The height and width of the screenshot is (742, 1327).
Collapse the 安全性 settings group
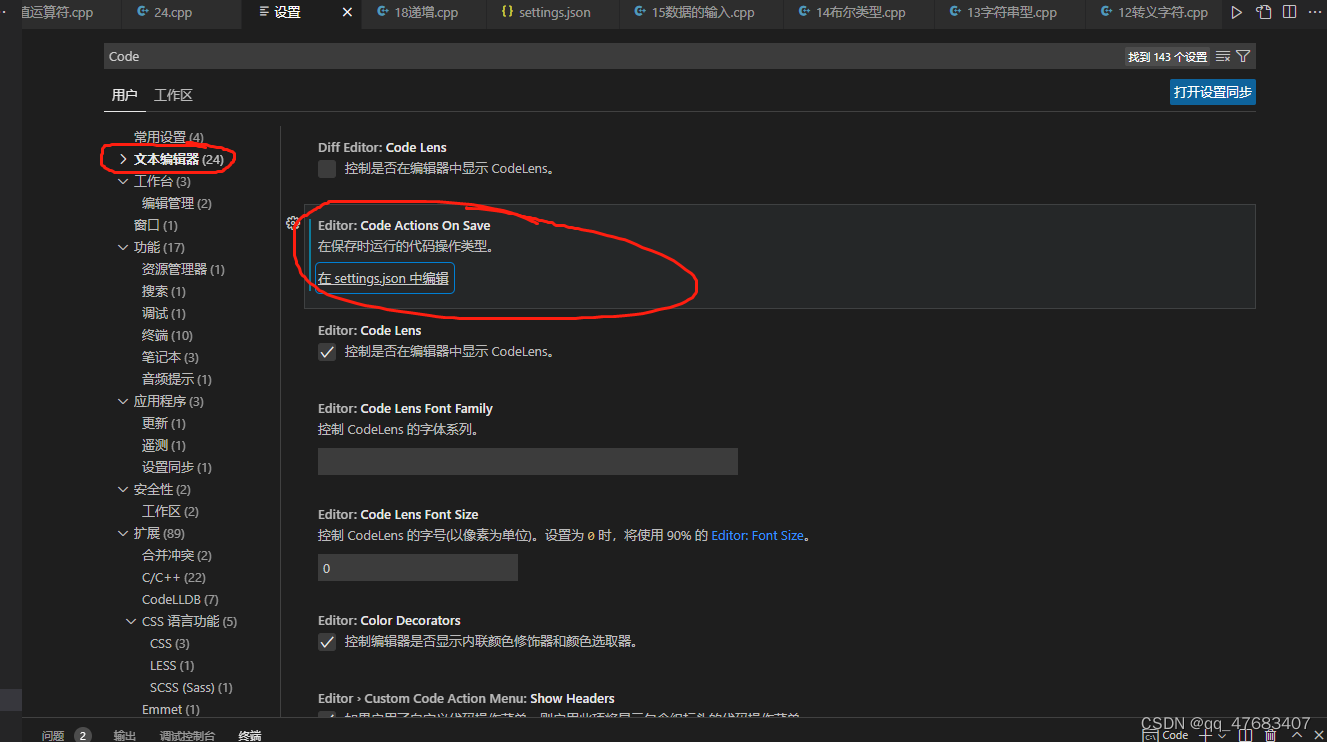click(x=123, y=489)
